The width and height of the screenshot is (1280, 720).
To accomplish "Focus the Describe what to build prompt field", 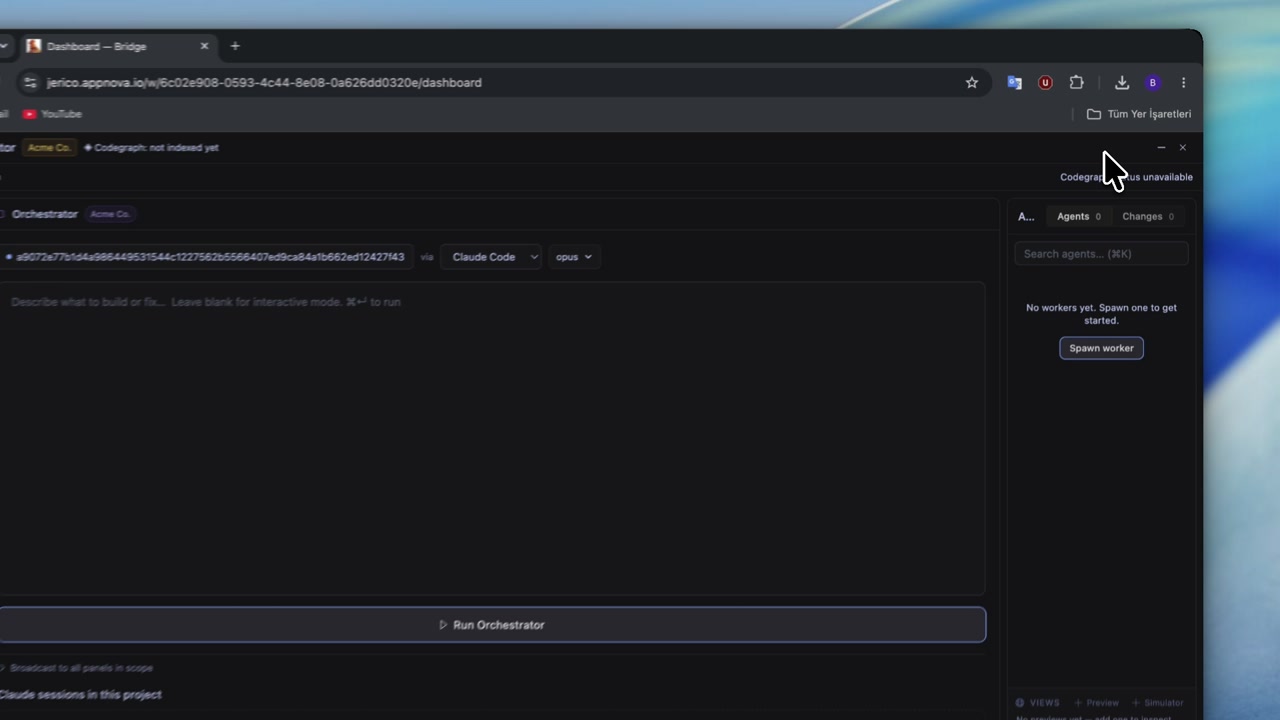I will [492, 438].
